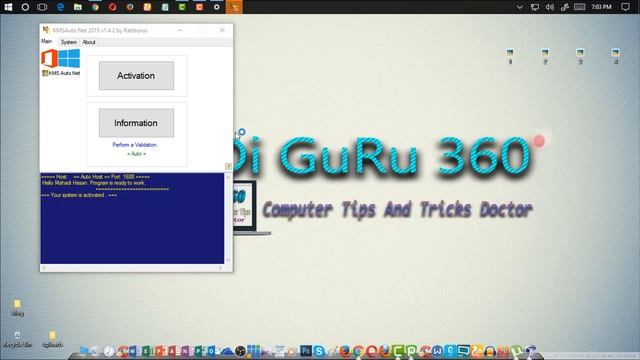Open Cortana search circle

coord(25,7)
